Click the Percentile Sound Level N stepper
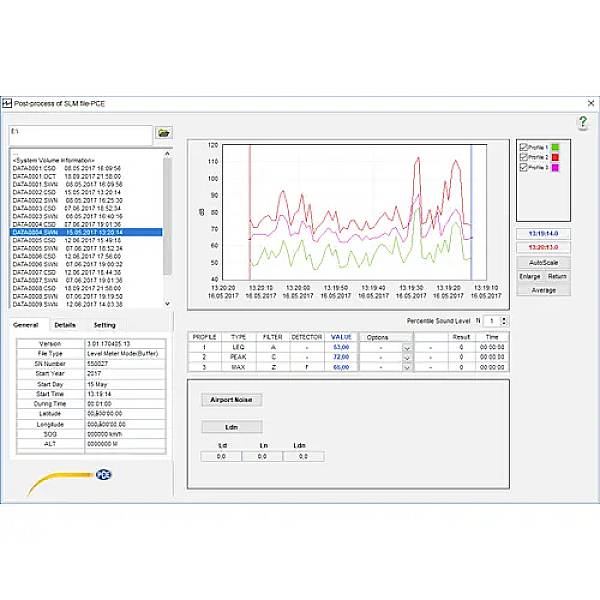 point(503,320)
